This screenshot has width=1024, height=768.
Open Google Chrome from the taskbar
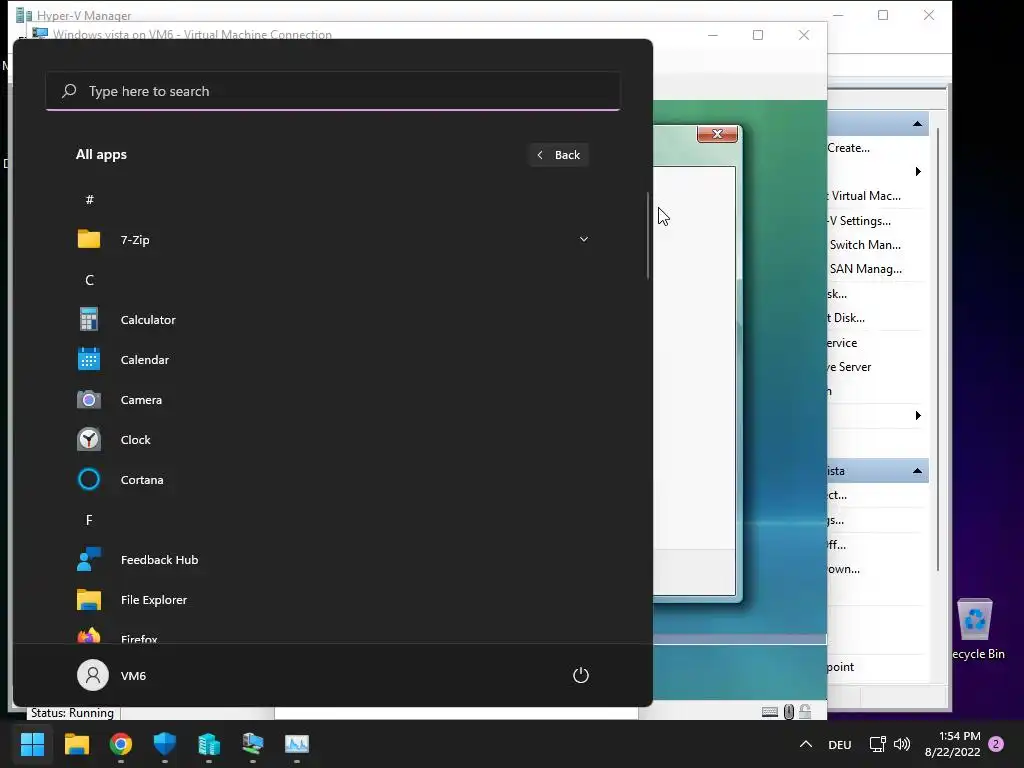coord(121,744)
